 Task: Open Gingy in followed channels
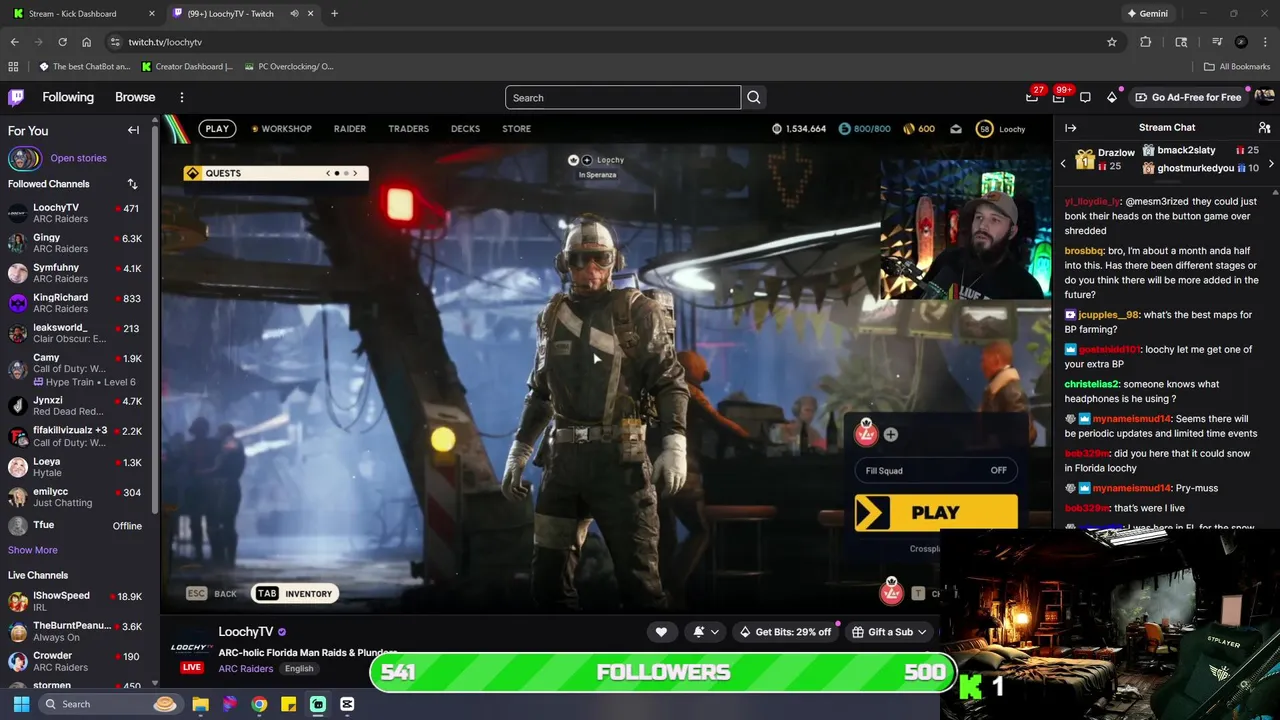click(x=75, y=243)
